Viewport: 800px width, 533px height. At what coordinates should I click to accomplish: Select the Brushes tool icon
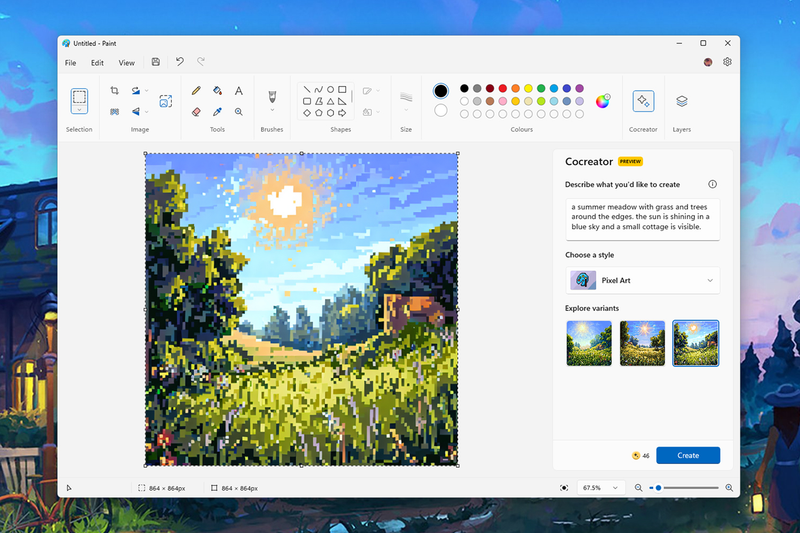coord(272,96)
